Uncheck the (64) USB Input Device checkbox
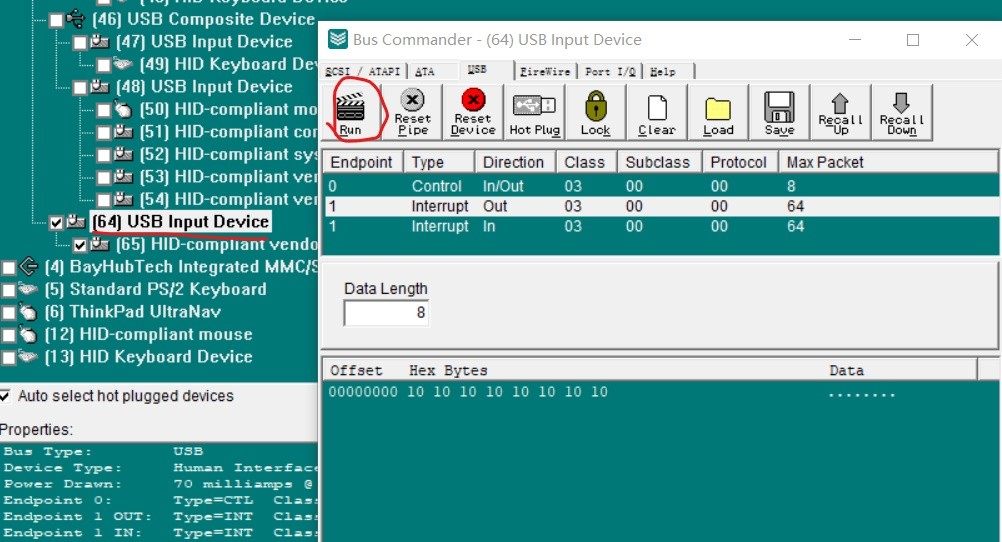The height and width of the screenshot is (542, 1002). 56,222
